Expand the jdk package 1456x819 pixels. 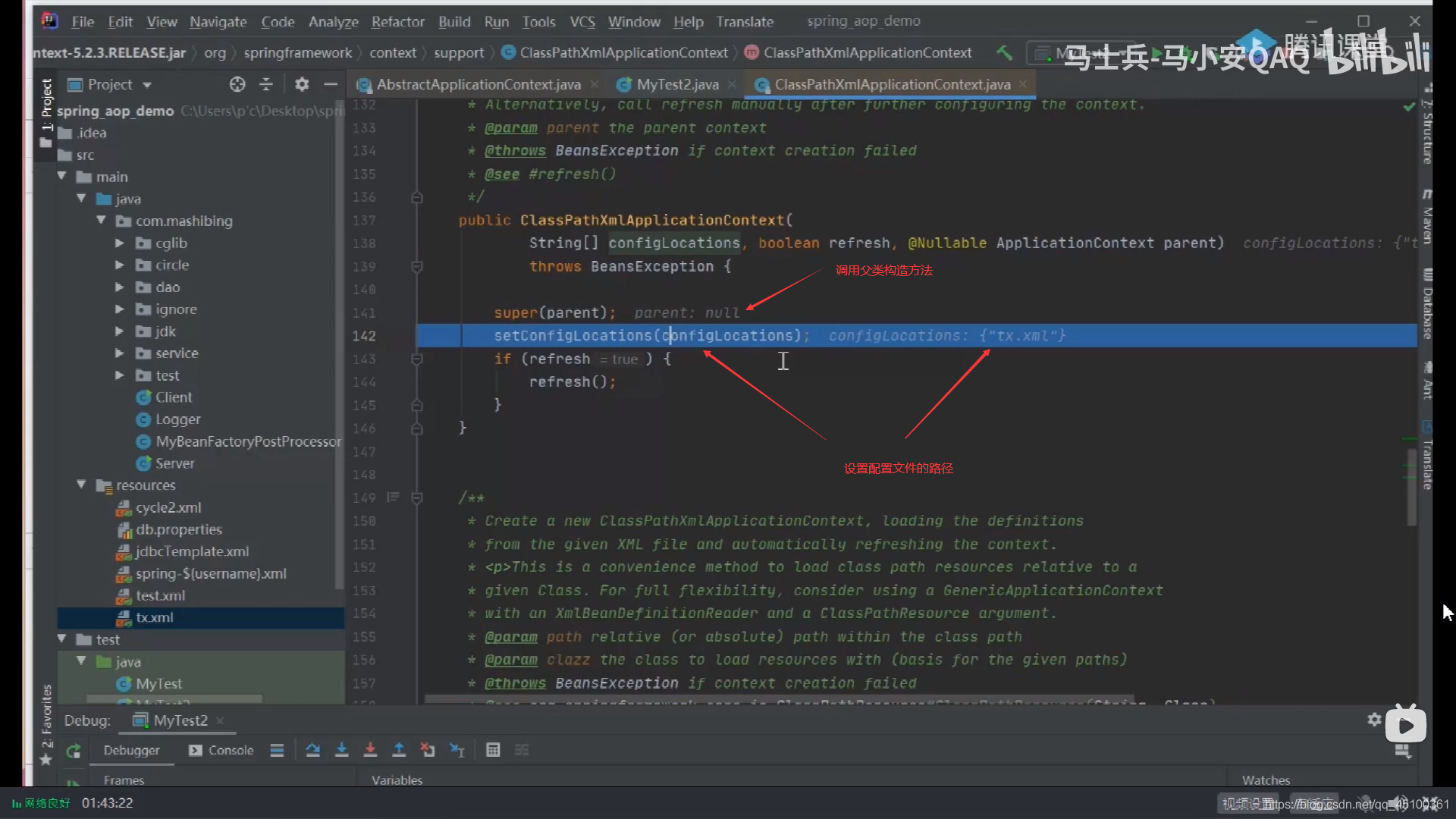[120, 331]
